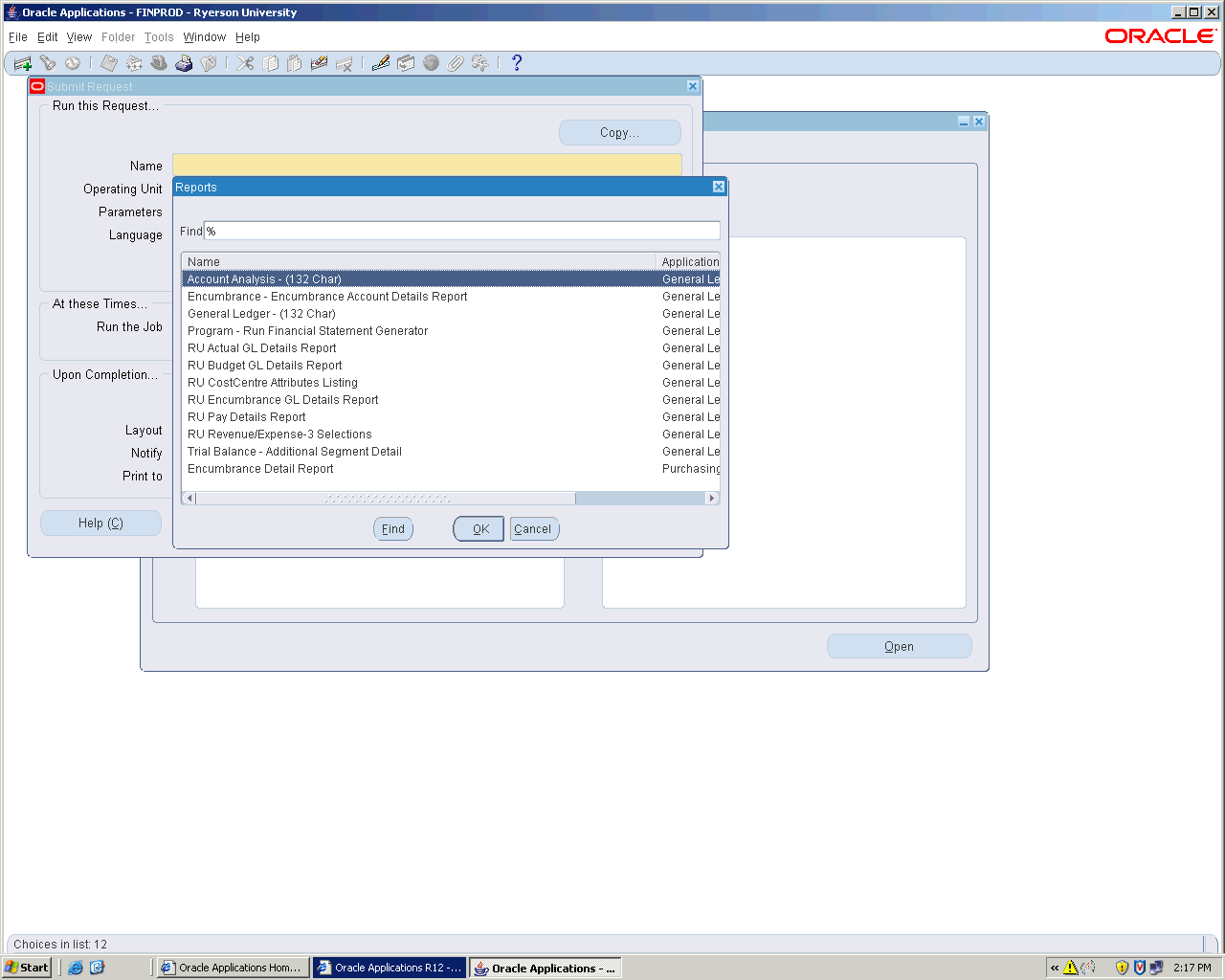Image resolution: width=1225 pixels, height=980 pixels.
Task: Click right arrow of the list's horizontal scrollbar
Action: (x=711, y=499)
